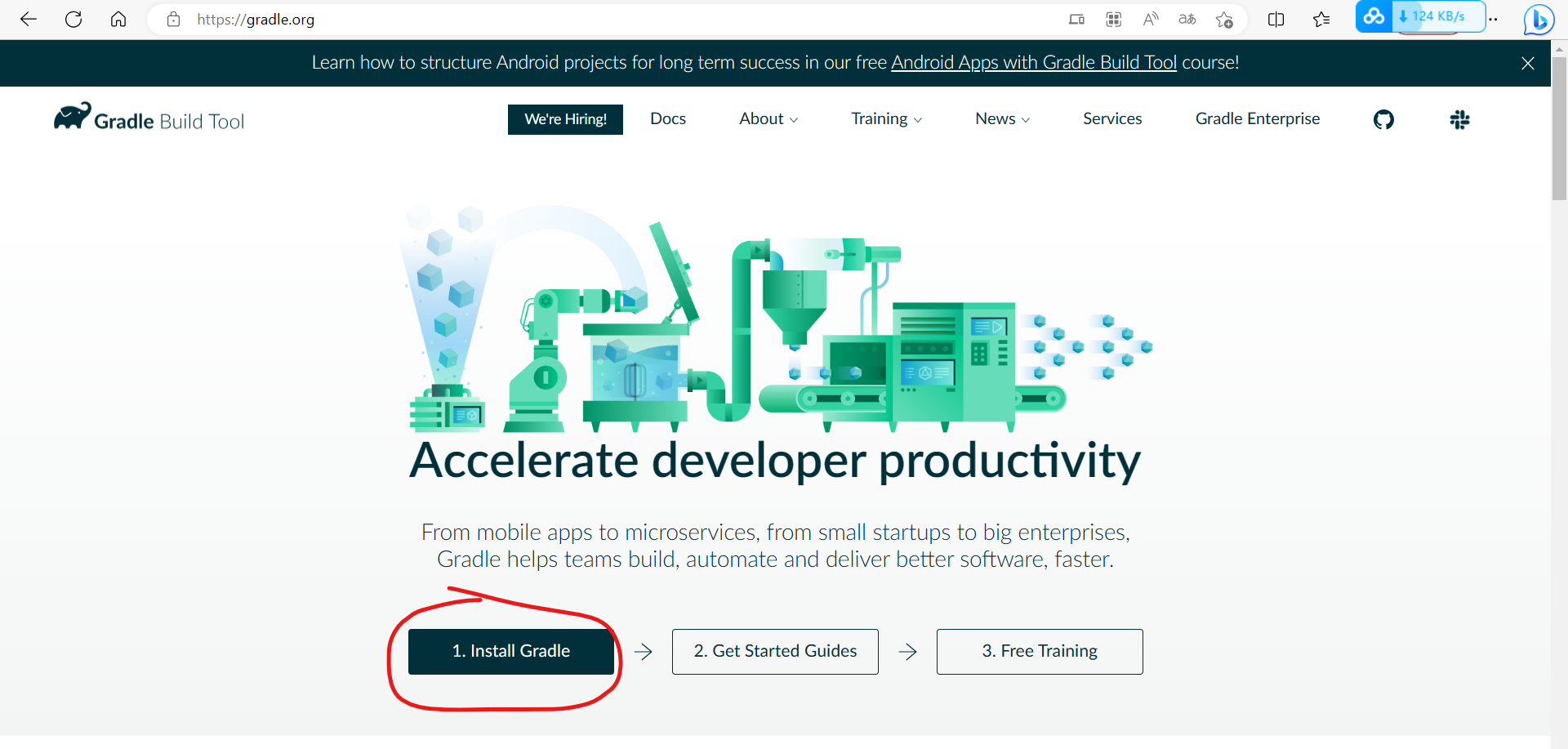Click the Gradle Build Tool elephant logo
The width and height of the screenshot is (1568, 749).
(x=149, y=118)
